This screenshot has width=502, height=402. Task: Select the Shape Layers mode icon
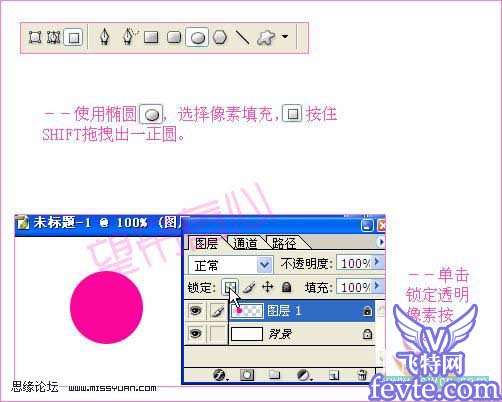(x=35, y=37)
